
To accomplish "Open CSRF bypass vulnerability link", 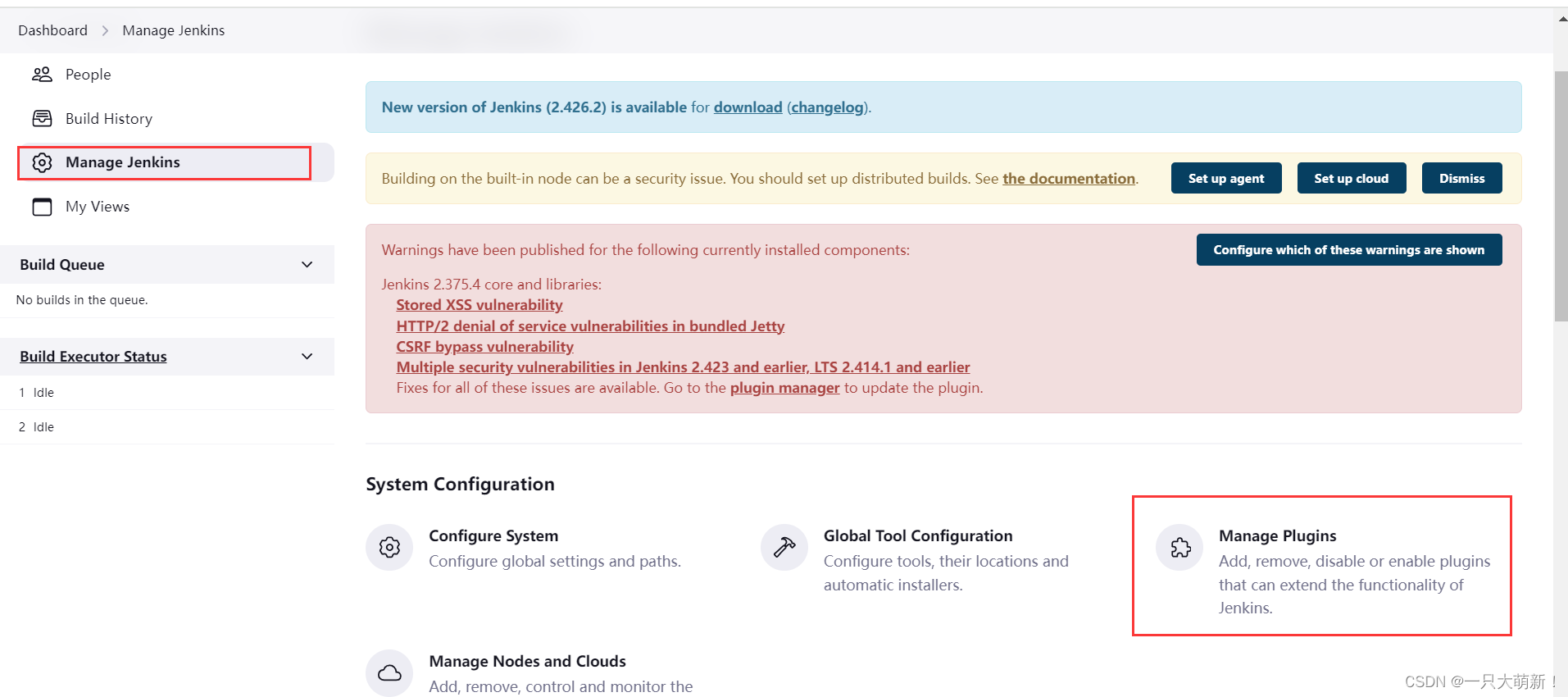I will point(484,347).
